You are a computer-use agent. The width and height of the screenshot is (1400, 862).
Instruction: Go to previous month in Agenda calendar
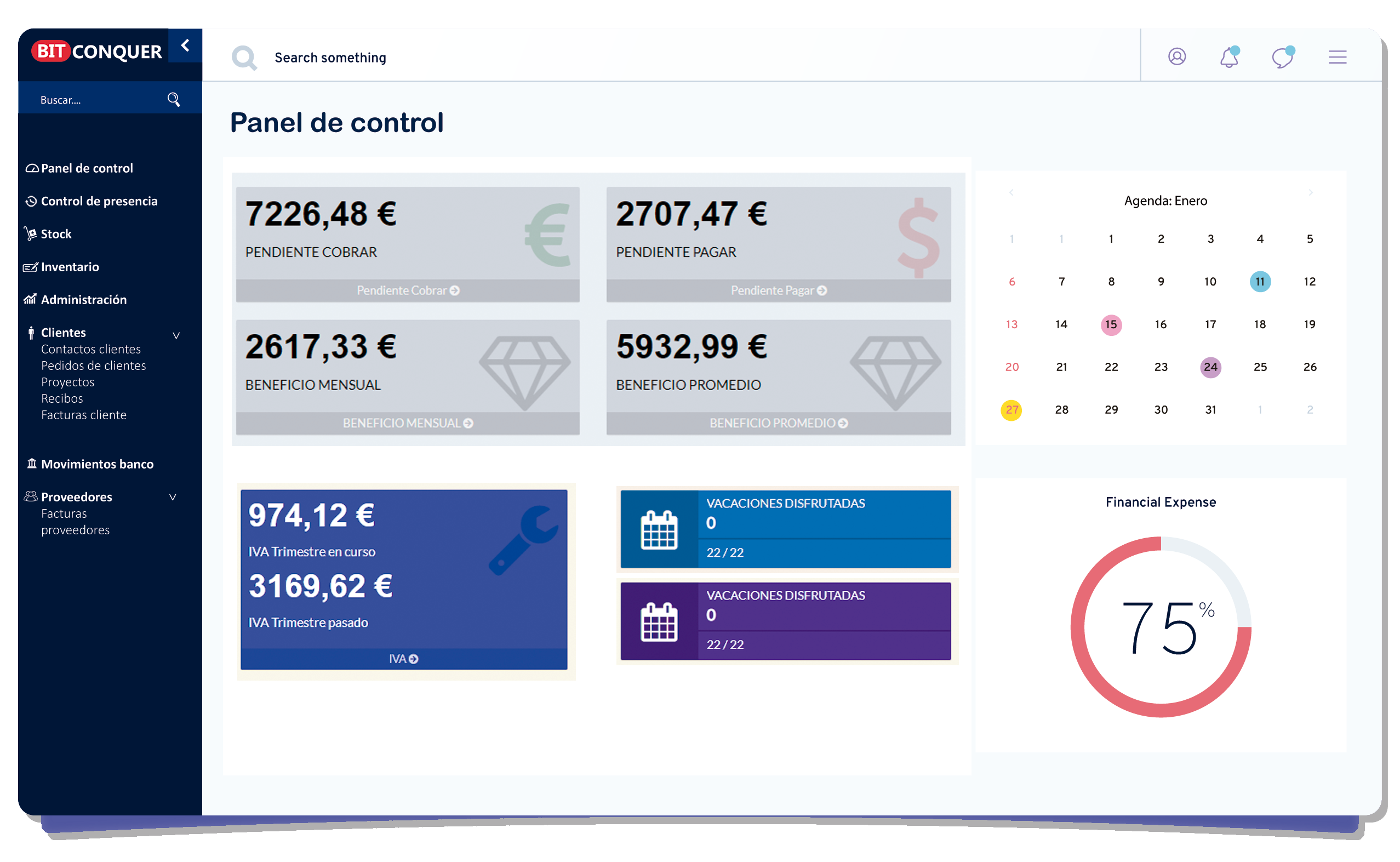coord(1012,193)
